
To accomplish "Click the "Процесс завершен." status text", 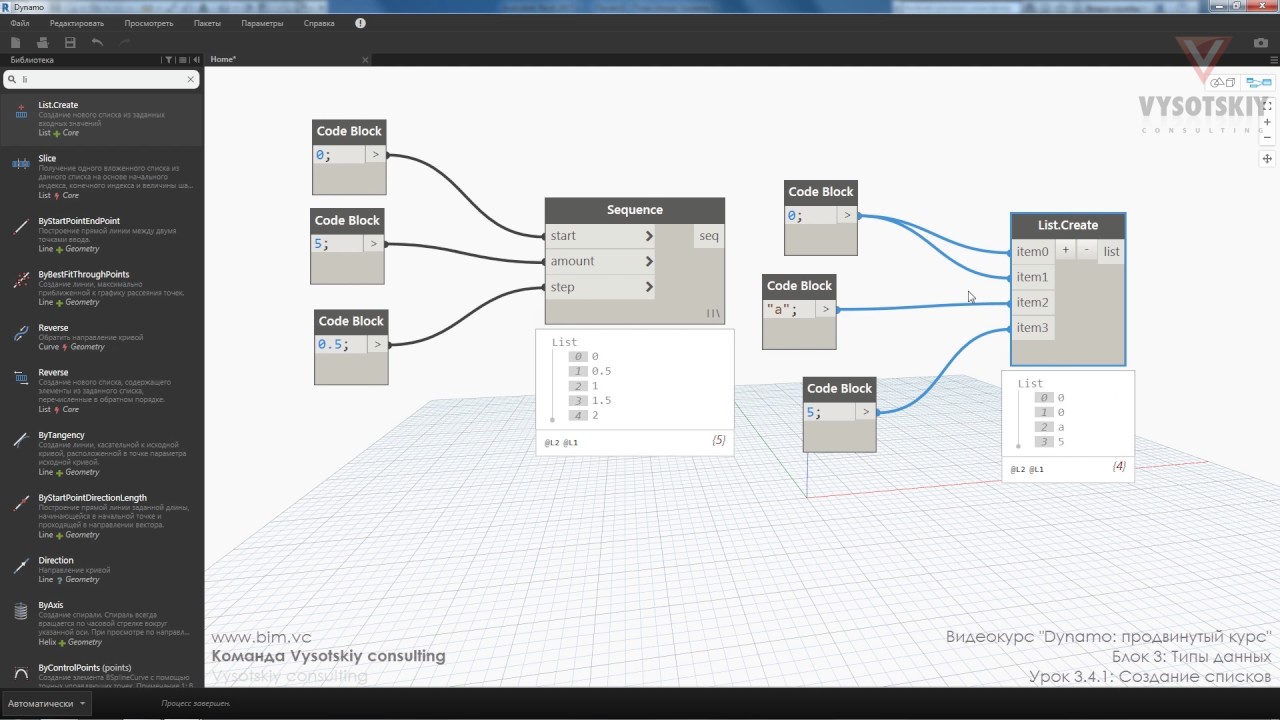I will [x=196, y=704].
